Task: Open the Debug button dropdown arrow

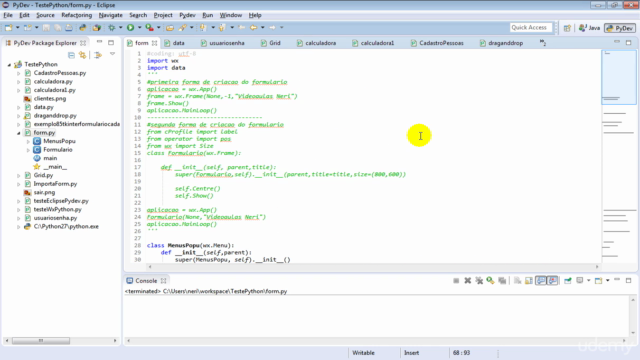Action: coord(120,28)
